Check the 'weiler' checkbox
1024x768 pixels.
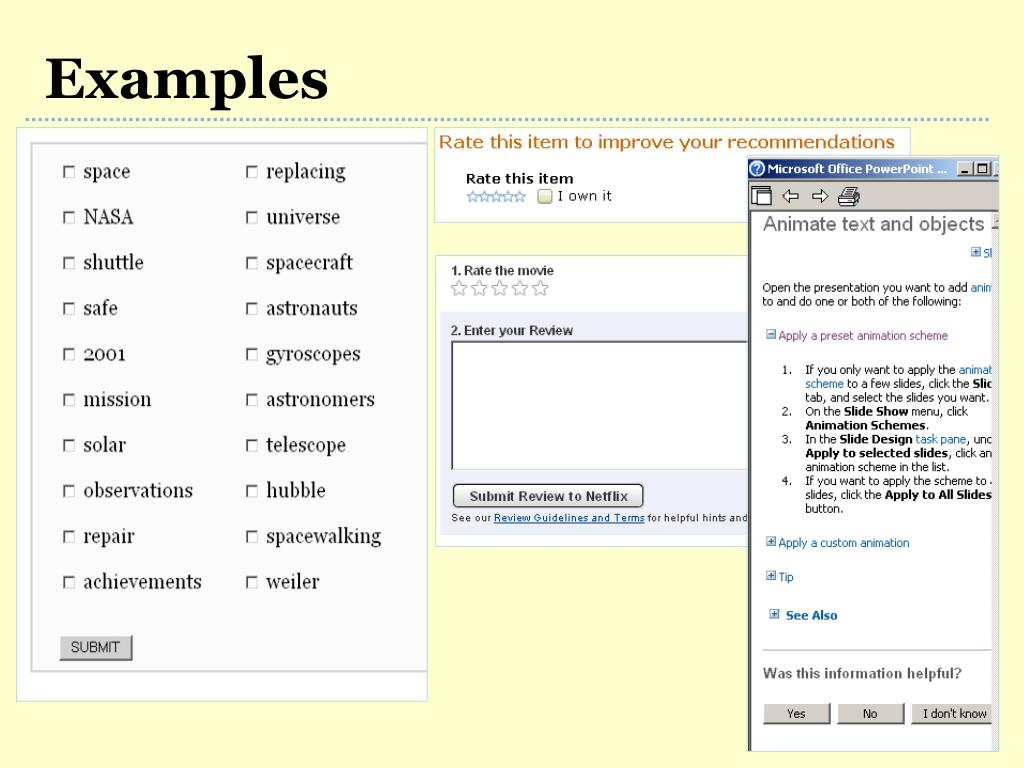[x=251, y=582]
